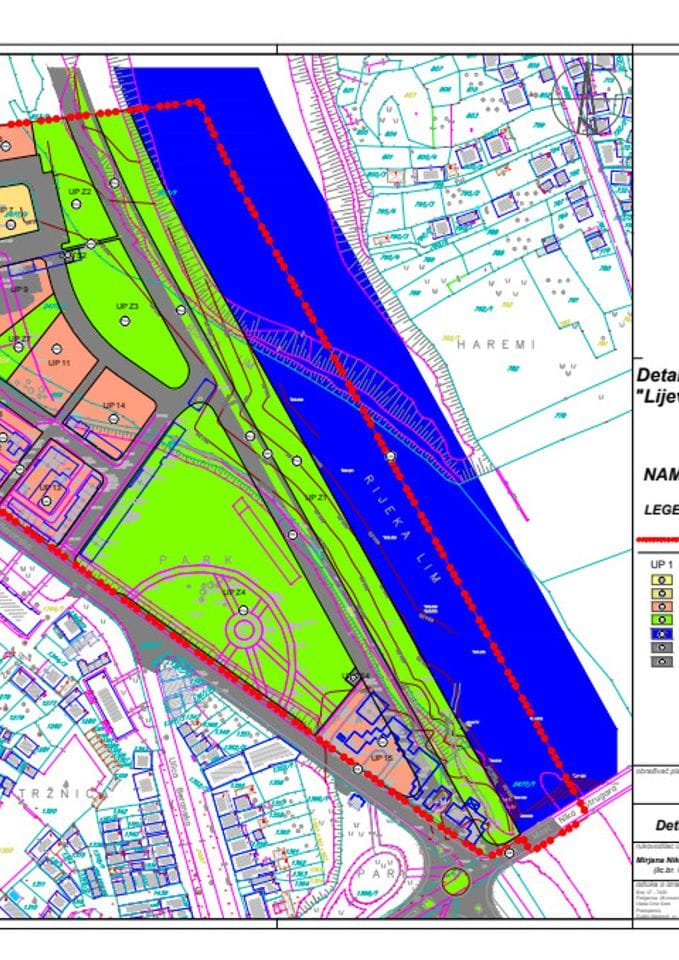Click the salmon-colored legend swatch

coord(663,606)
